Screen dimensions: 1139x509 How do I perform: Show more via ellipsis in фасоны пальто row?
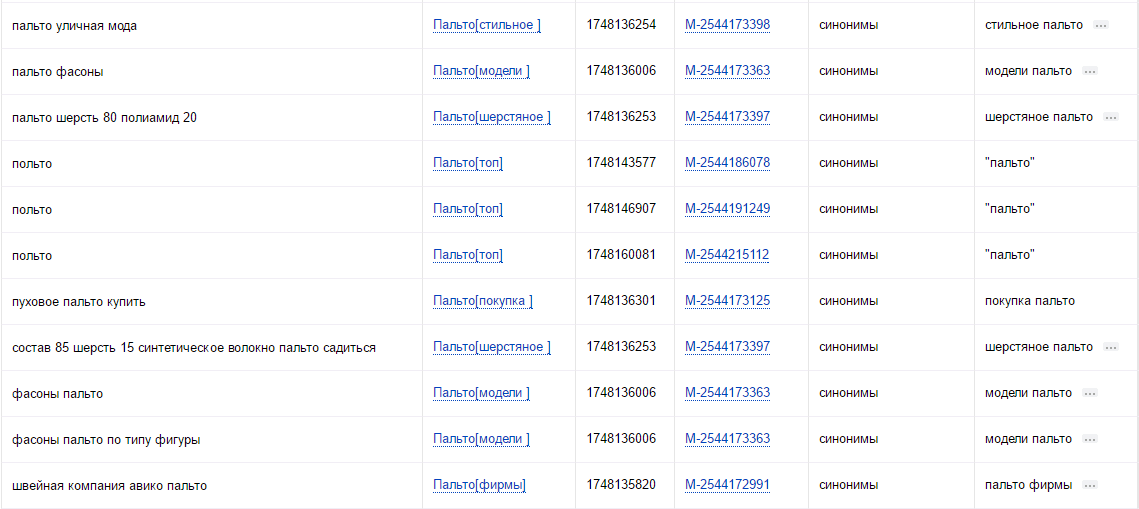(x=1089, y=394)
